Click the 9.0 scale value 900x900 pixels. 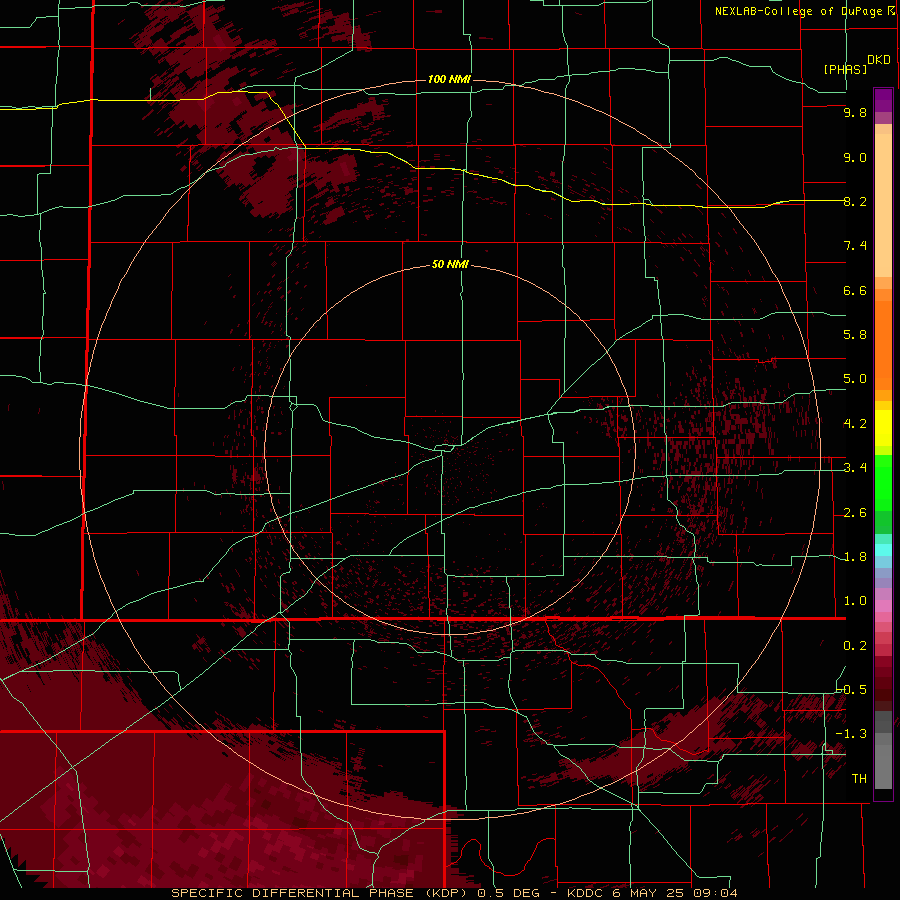pos(855,157)
